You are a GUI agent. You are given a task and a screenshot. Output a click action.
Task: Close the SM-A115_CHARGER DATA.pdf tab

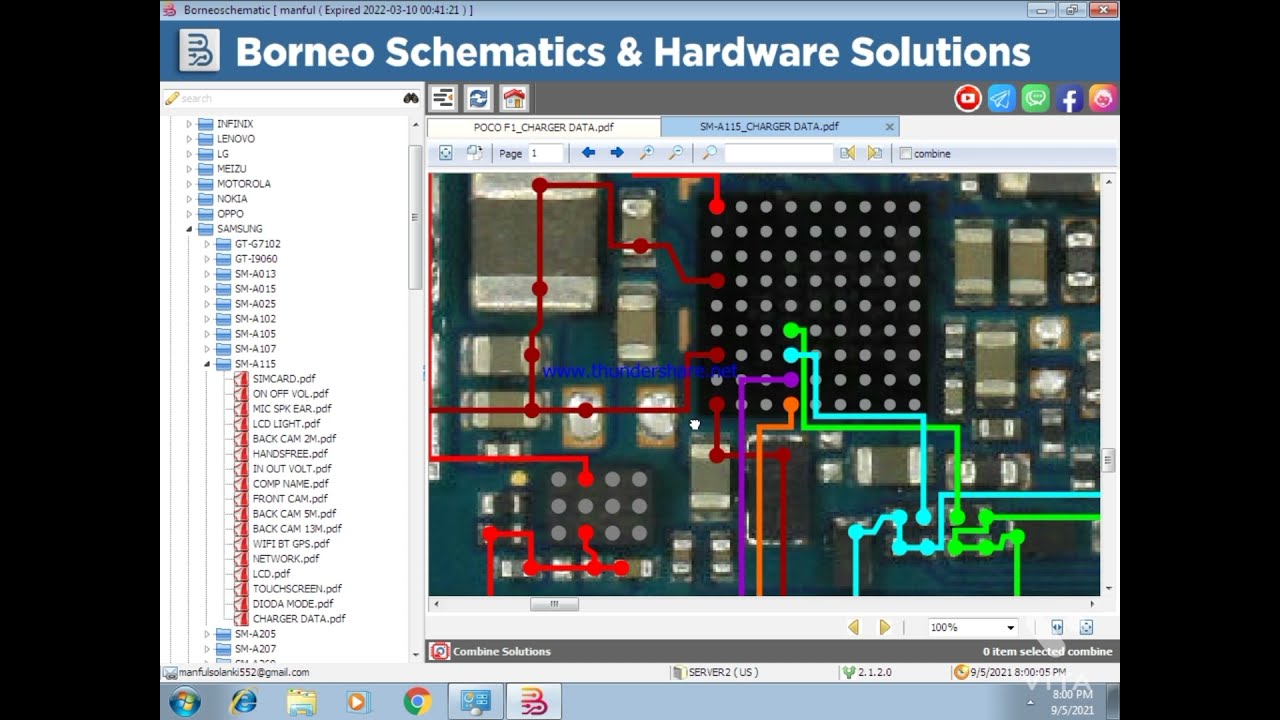890,127
